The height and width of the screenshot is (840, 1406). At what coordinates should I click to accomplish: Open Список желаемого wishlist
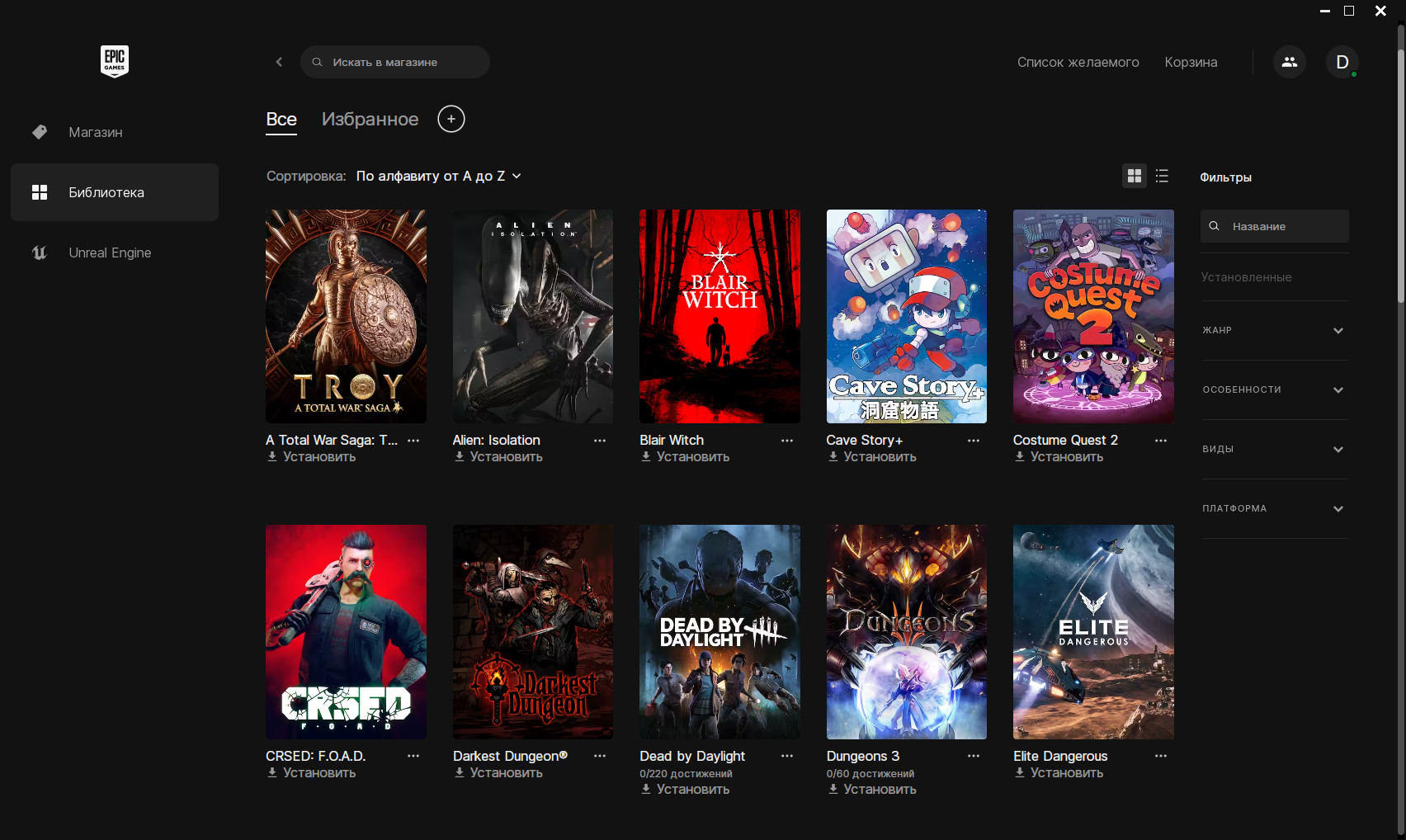coord(1078,62)
